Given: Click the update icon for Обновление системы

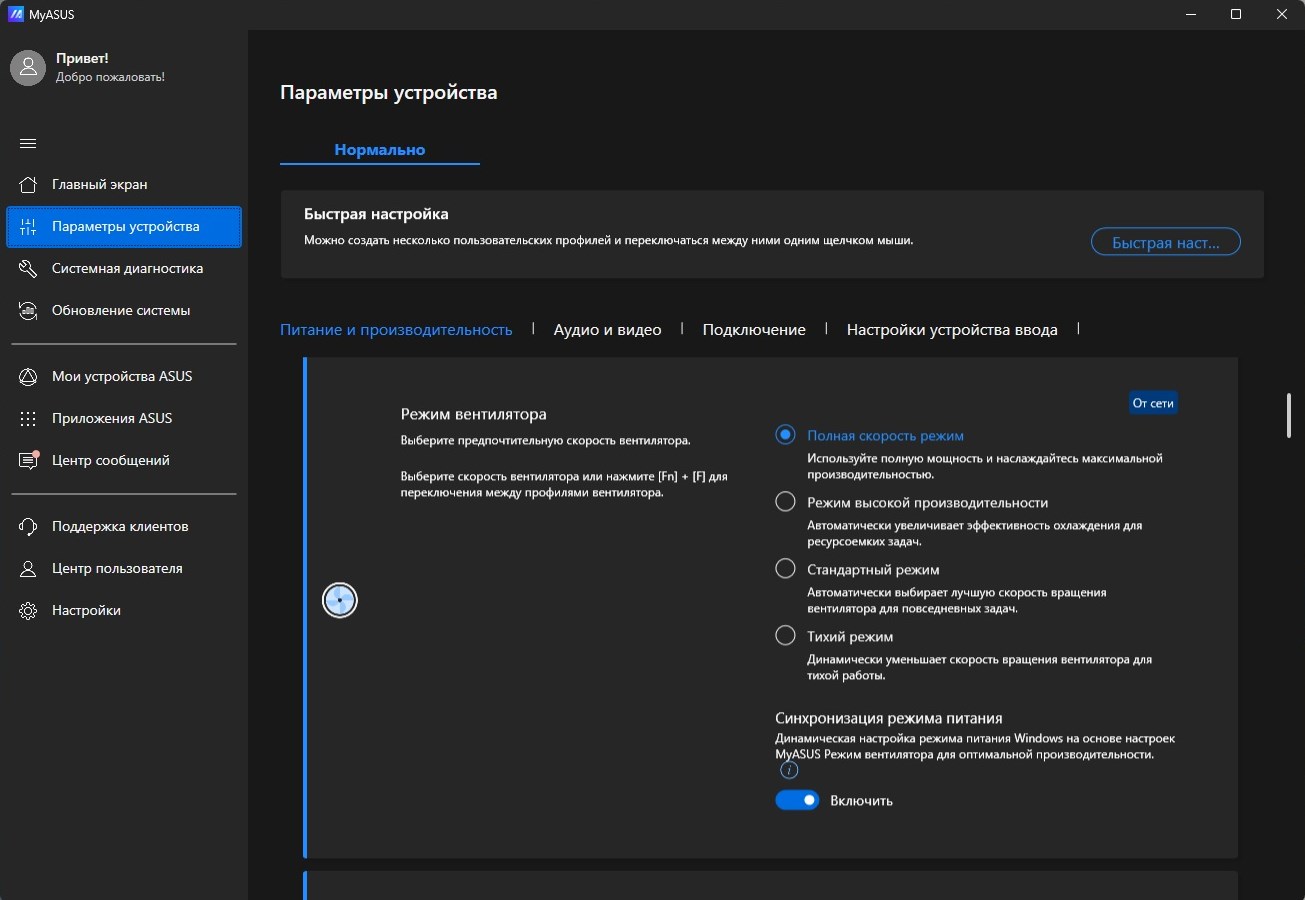Looking at the screenshot, I should pyautogui.click(x=28, y=310).
